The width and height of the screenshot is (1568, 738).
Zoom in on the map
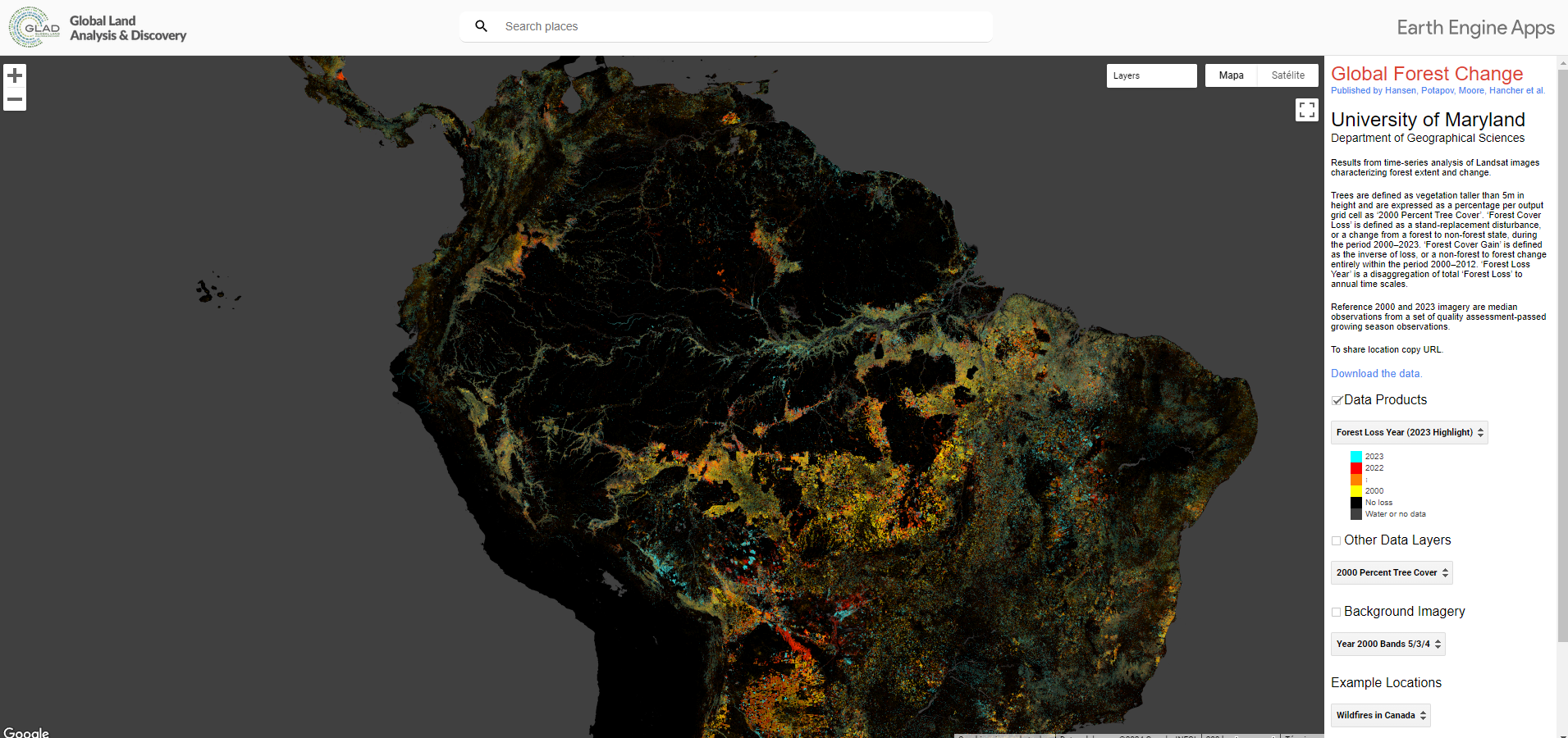coord(15,75)
